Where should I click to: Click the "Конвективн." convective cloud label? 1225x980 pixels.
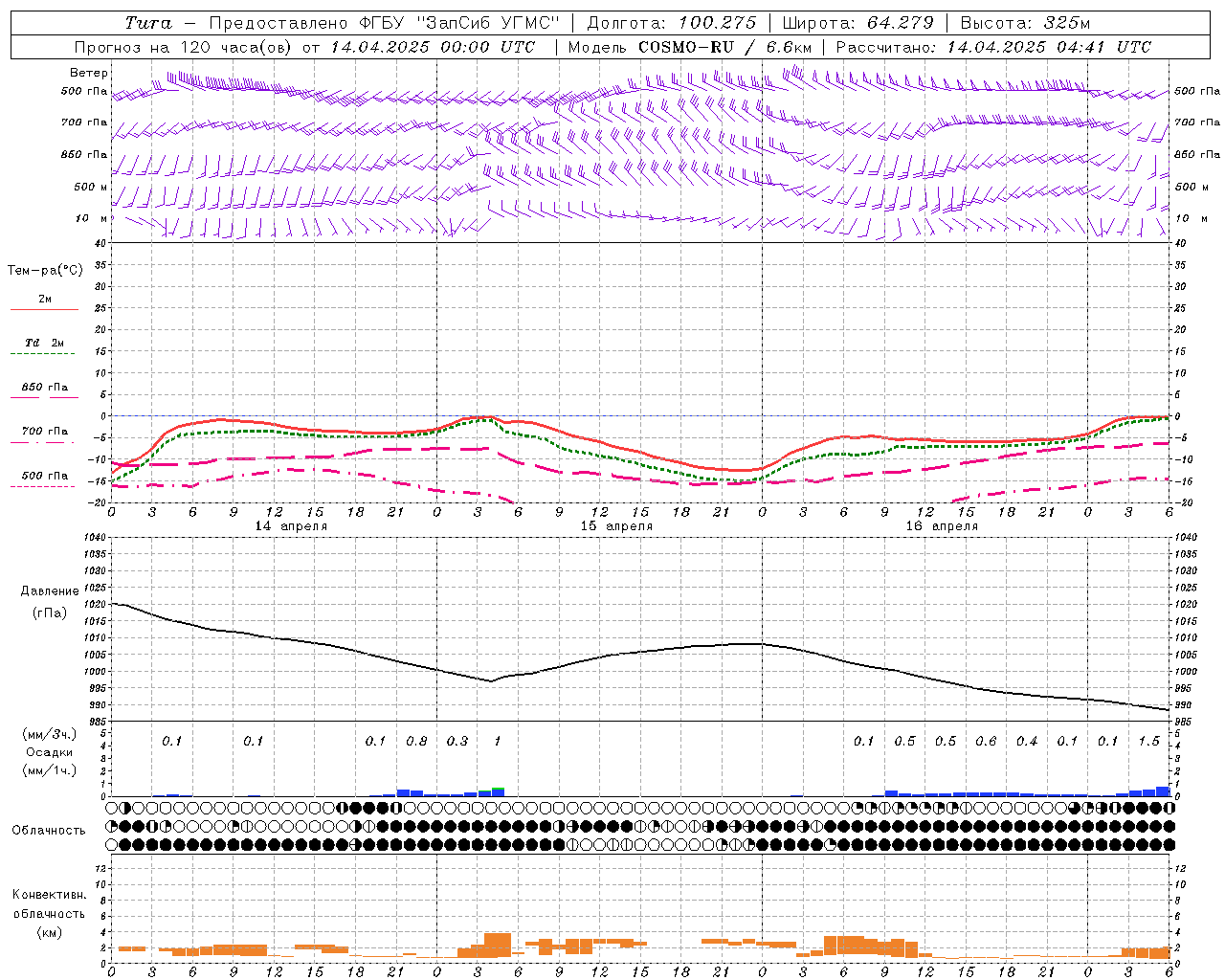(49, 895)
